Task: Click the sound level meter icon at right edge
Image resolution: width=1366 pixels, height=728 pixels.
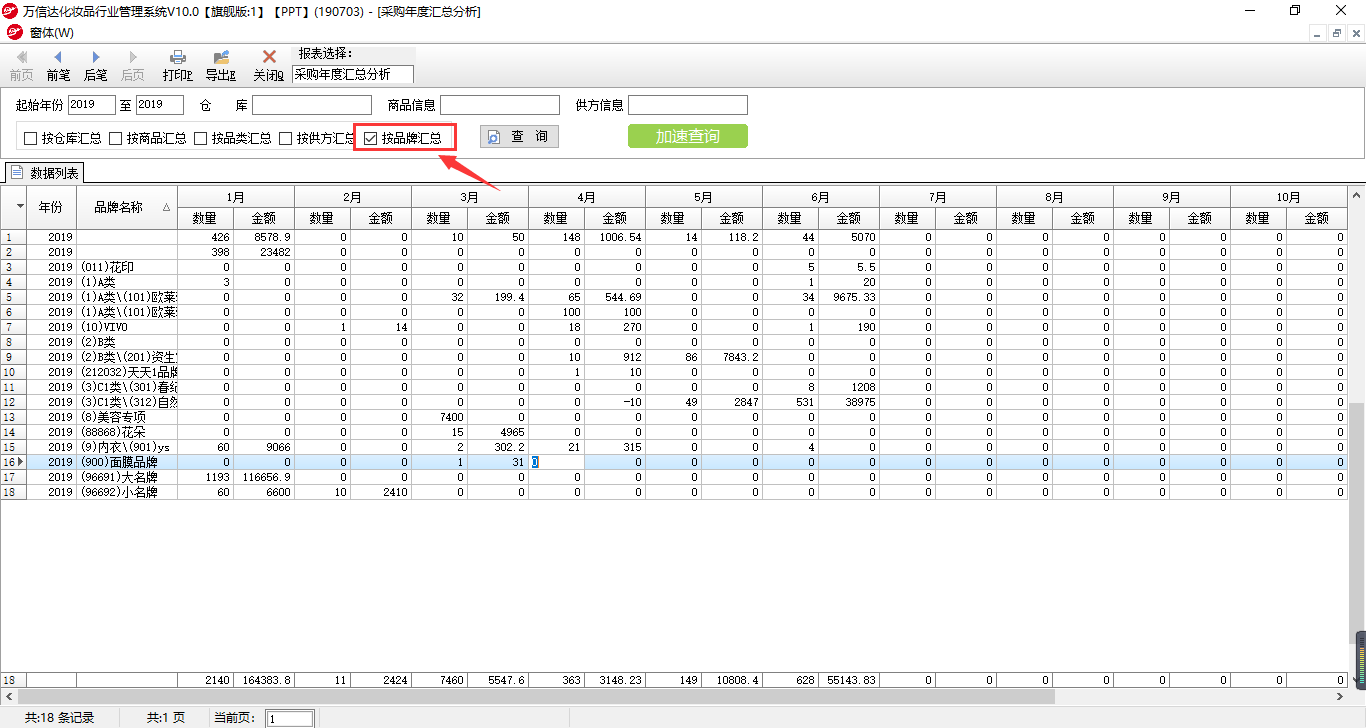Action: 1361,659
